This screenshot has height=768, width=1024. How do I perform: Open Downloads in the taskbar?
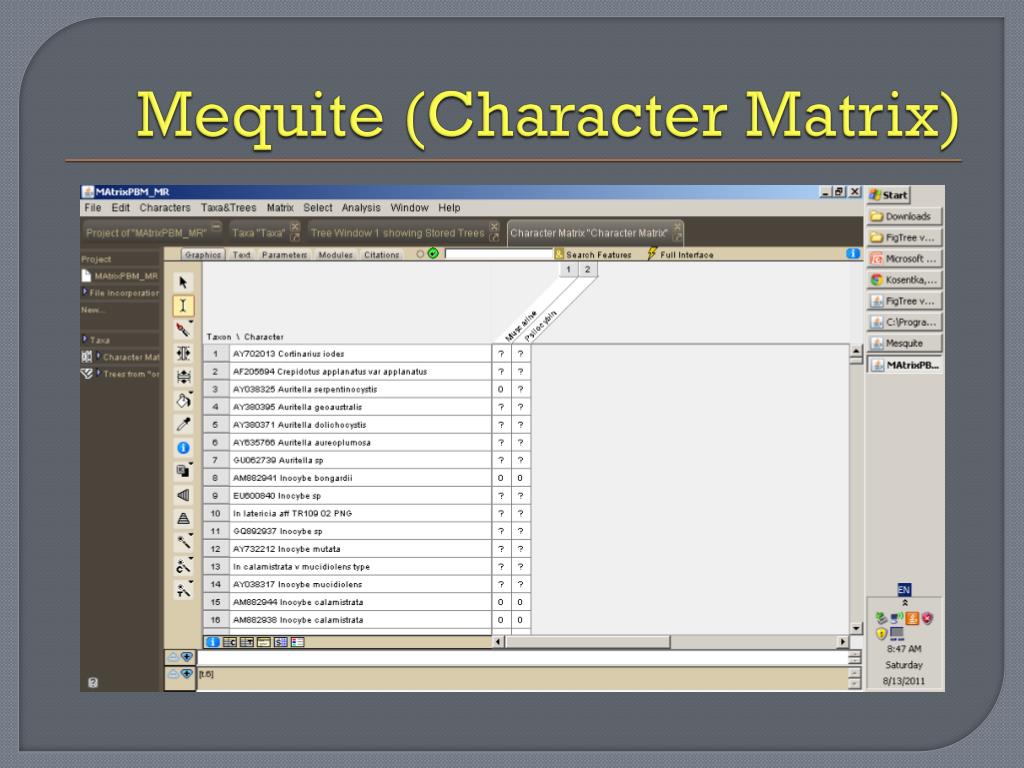click(x=904, y=216)
